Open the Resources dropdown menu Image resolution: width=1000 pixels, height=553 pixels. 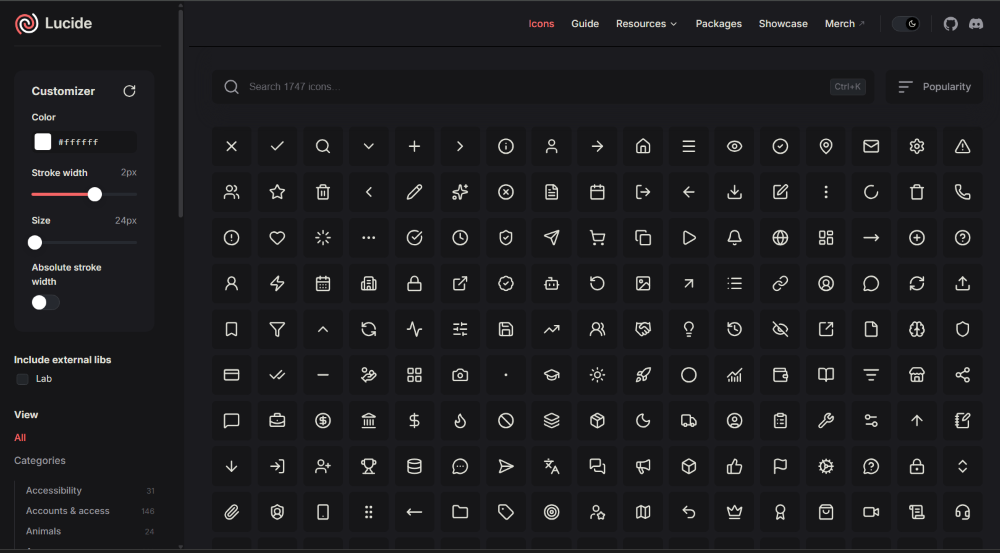[x=646, y=24]
